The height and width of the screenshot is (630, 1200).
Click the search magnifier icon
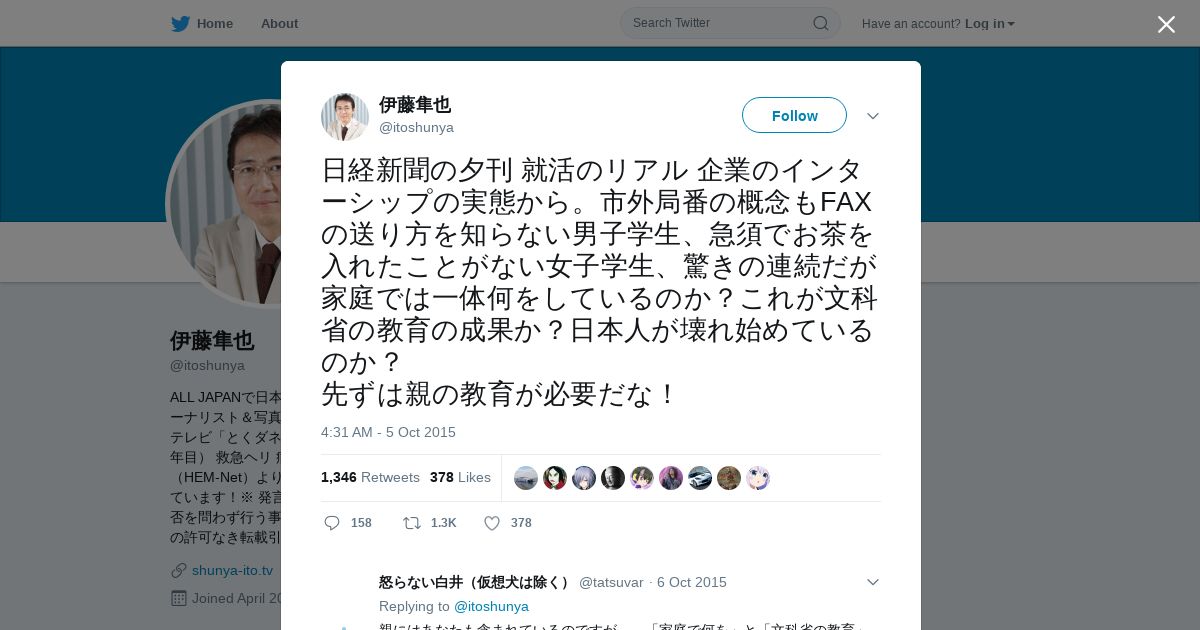(x=820, y=23)
